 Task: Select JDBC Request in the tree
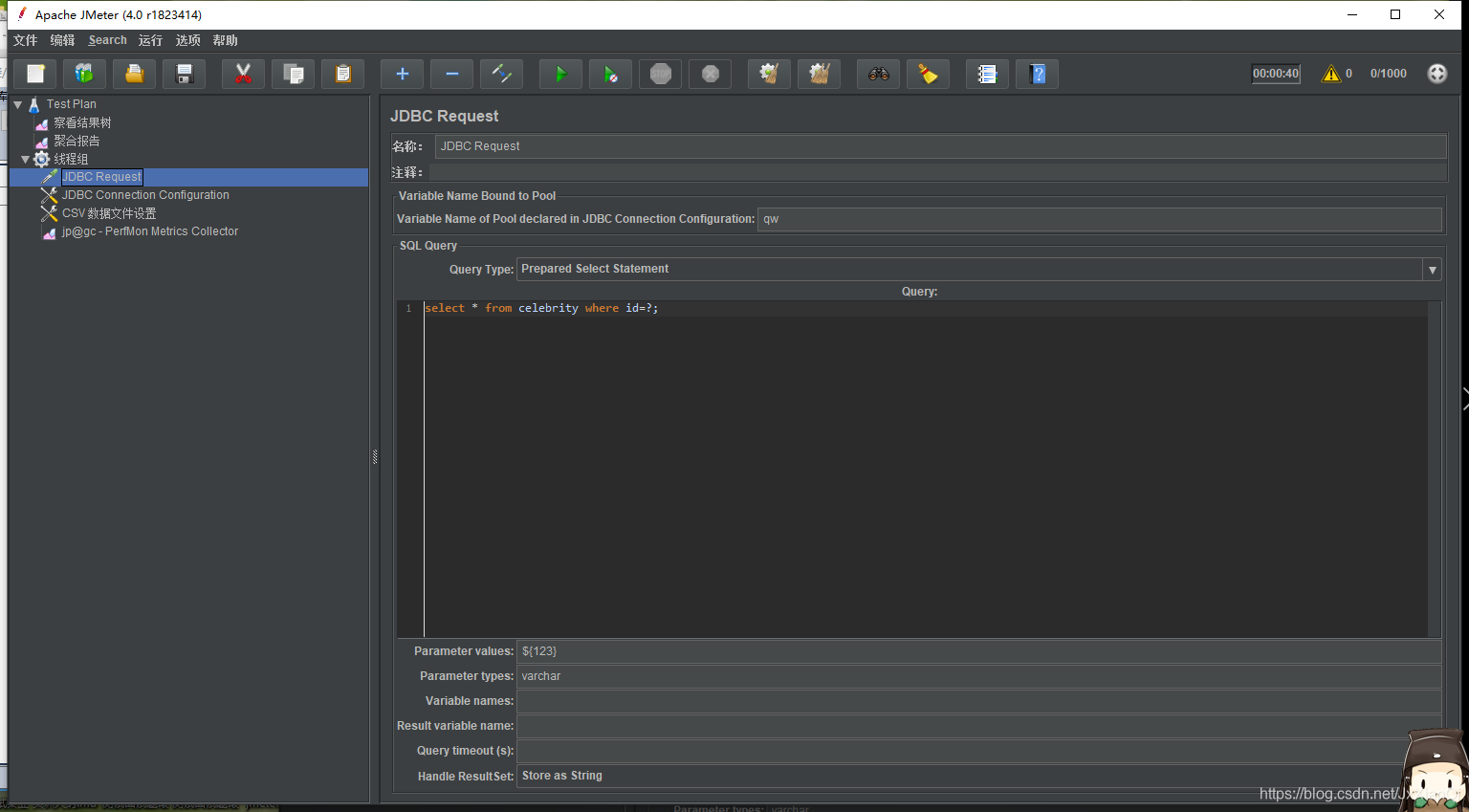pos(101,177)
